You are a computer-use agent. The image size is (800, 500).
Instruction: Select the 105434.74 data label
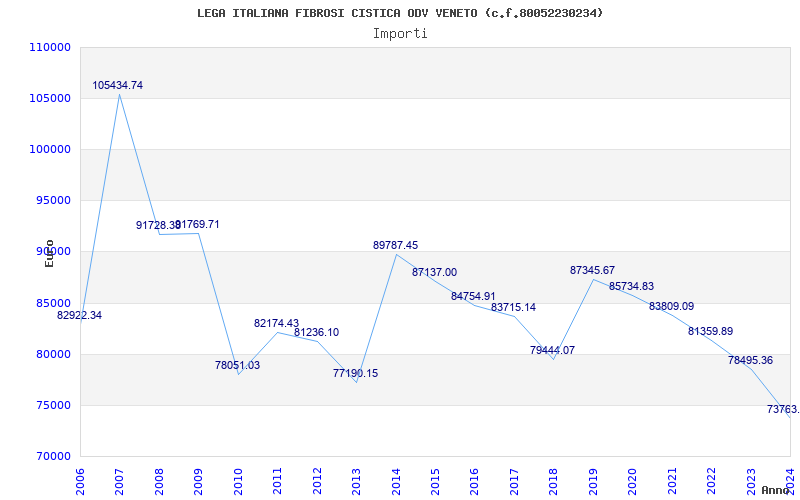point(117,86)
